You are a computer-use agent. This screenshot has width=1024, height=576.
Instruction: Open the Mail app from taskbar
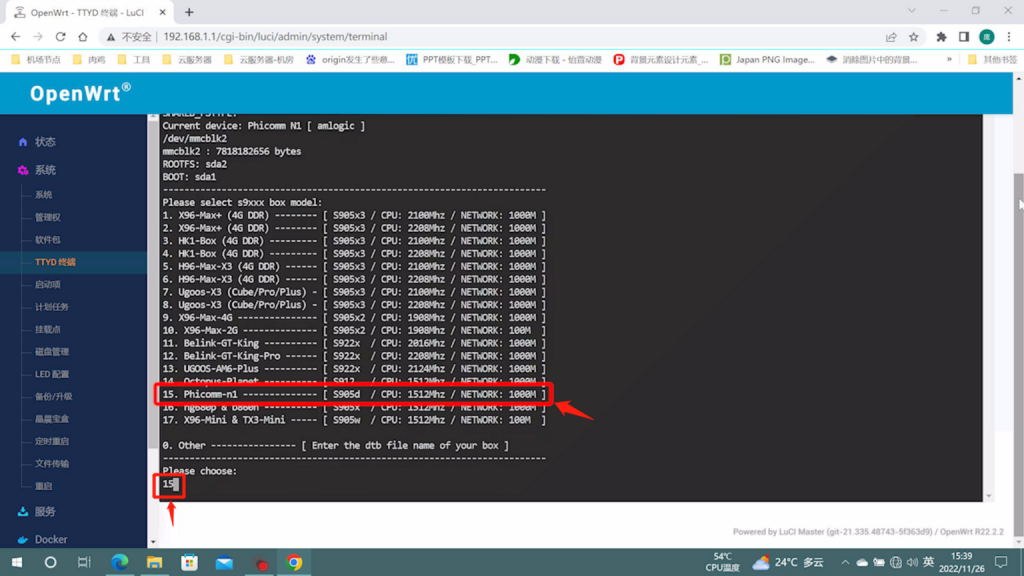(x=224, y=562)
